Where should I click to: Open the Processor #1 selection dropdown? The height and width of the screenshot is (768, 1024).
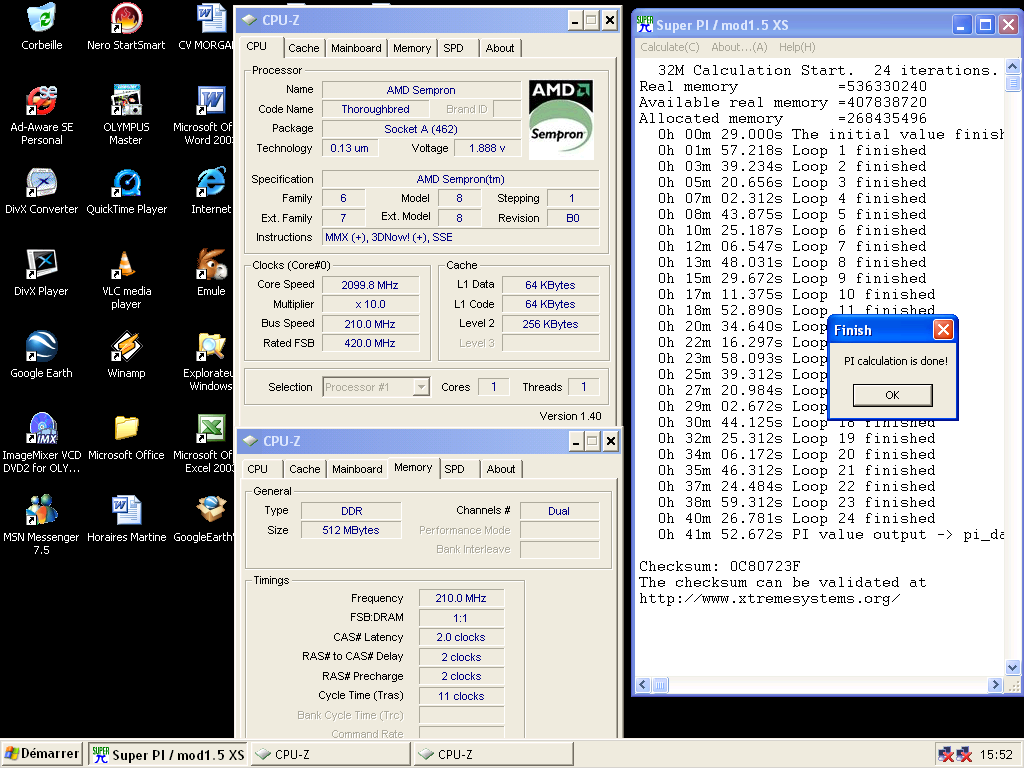(x=422, y=387)
